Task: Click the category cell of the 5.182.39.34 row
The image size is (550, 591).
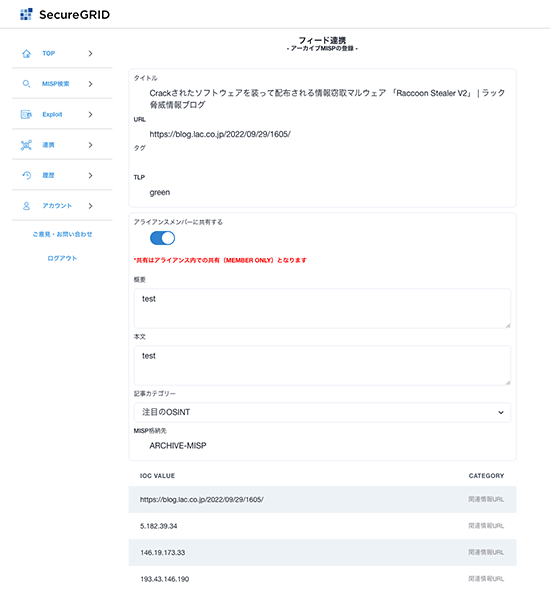Action: 486,526
